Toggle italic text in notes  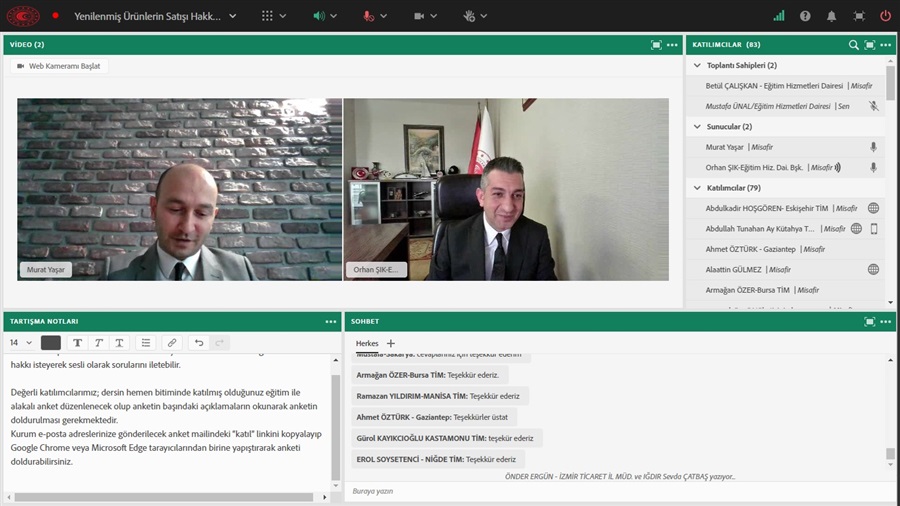pos(98,343)
